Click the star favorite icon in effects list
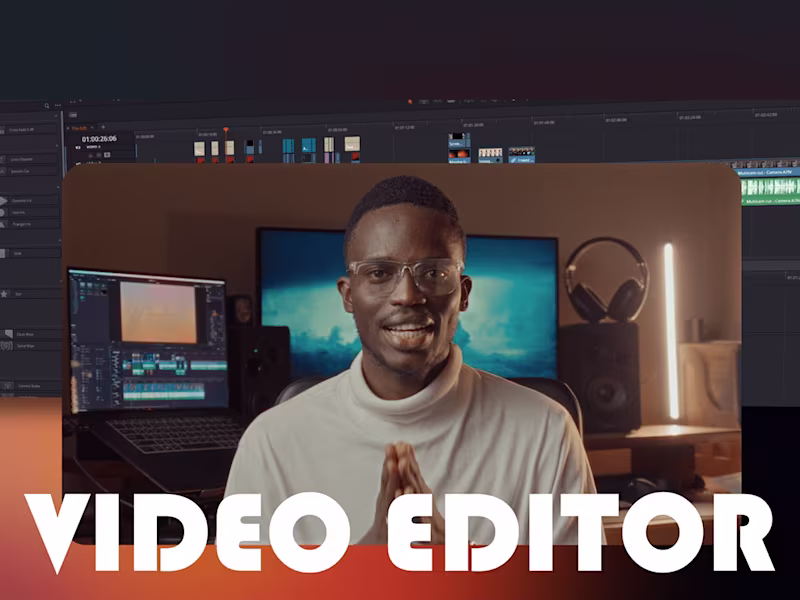The image size is (800, 600). point(4,294)
